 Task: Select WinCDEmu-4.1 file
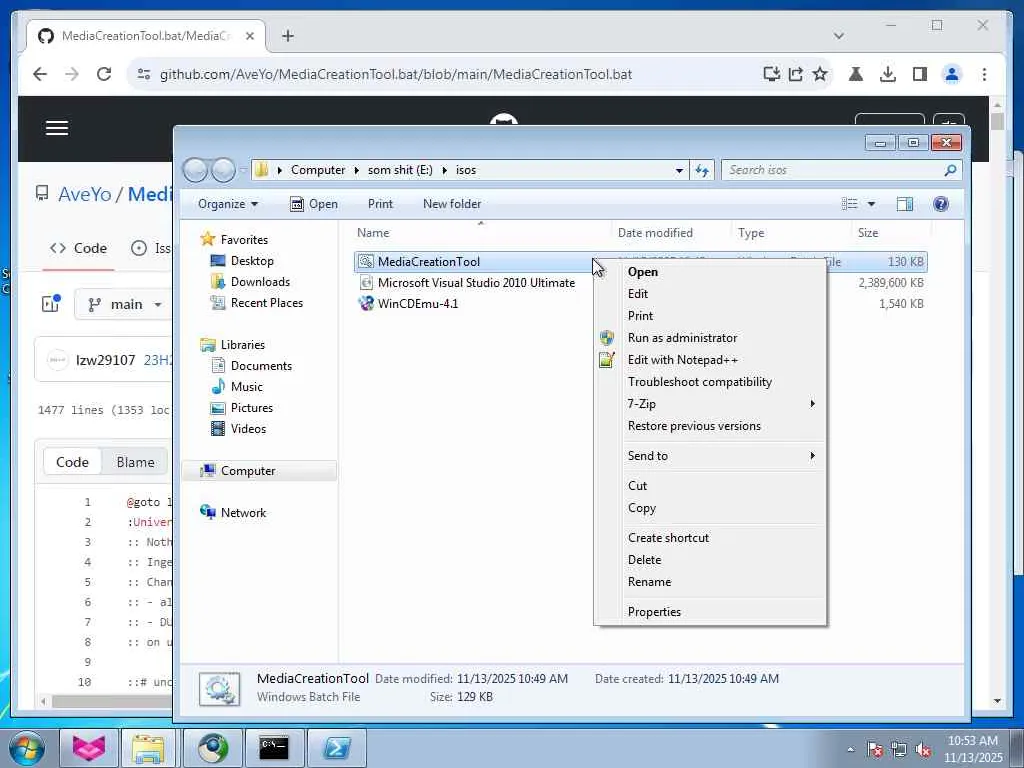point(408,304)
